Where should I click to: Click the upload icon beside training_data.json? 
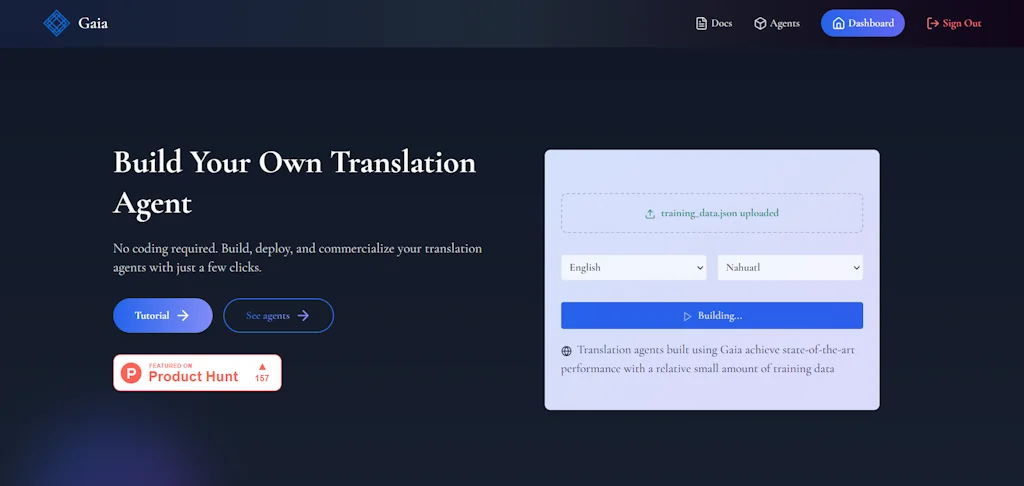pos(650,214)
